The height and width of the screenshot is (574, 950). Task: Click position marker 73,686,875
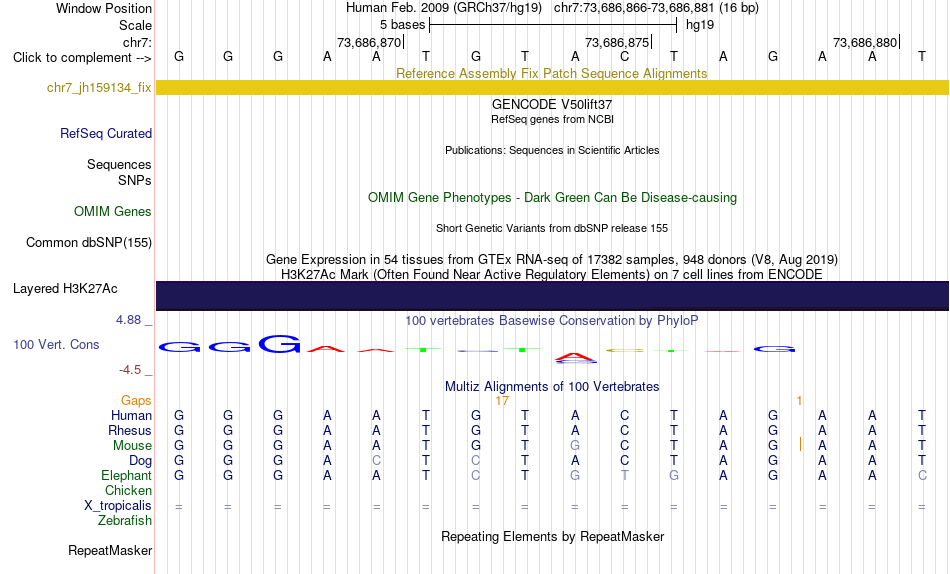[x=617, y=42]
